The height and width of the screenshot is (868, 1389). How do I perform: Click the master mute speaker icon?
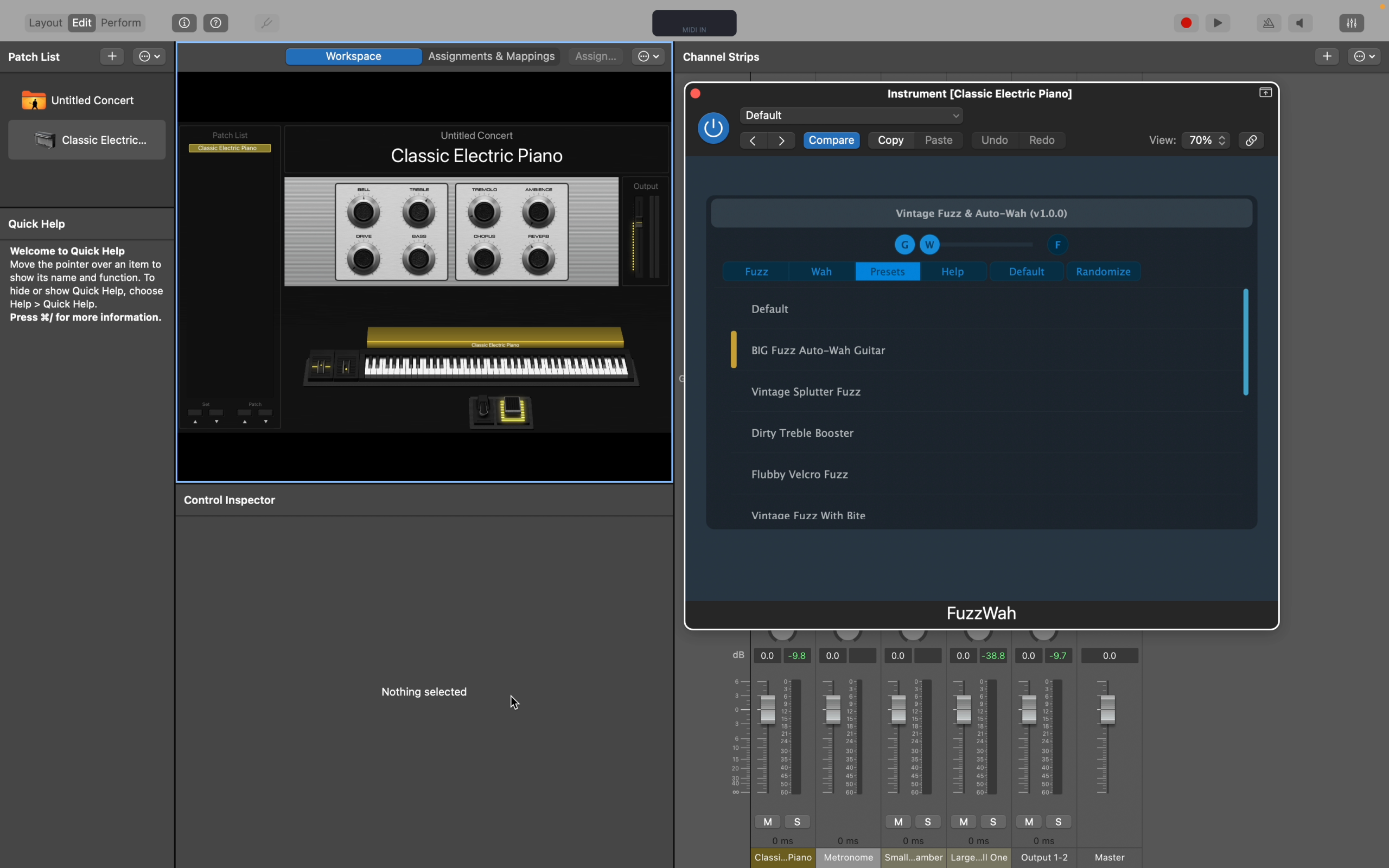[1300, 23]
